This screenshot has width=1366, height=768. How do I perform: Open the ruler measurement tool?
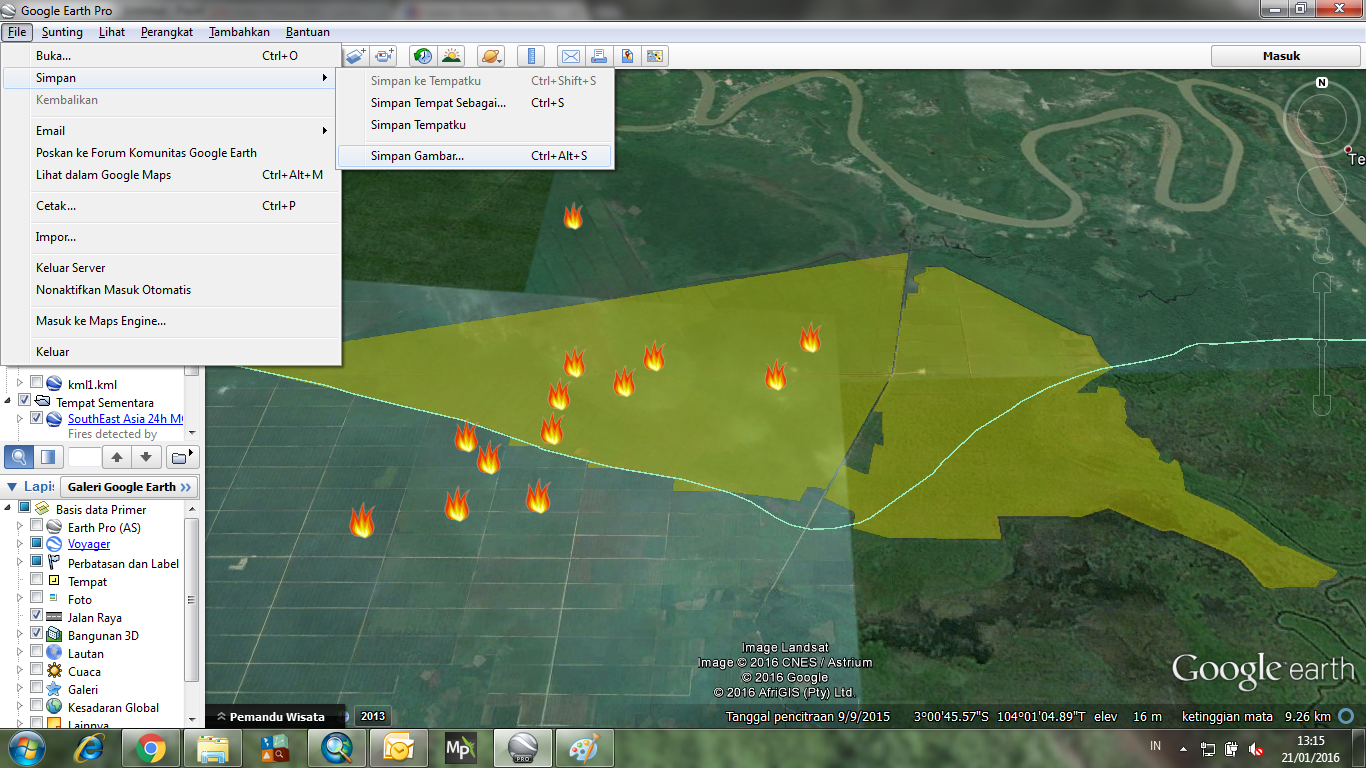pyautogui.click(x=531, y=56)
